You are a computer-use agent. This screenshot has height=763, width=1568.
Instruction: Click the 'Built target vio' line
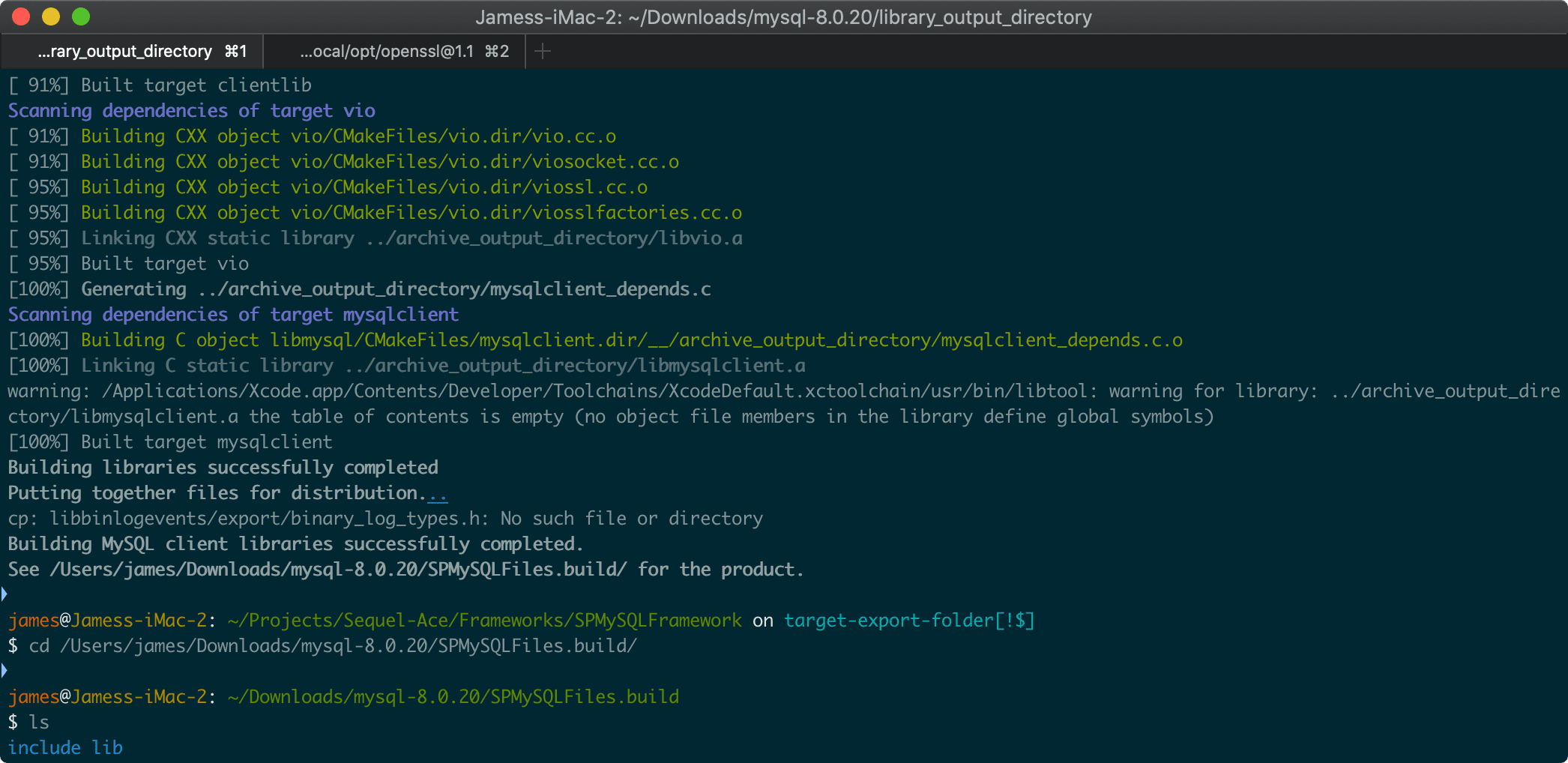point(128,264)
